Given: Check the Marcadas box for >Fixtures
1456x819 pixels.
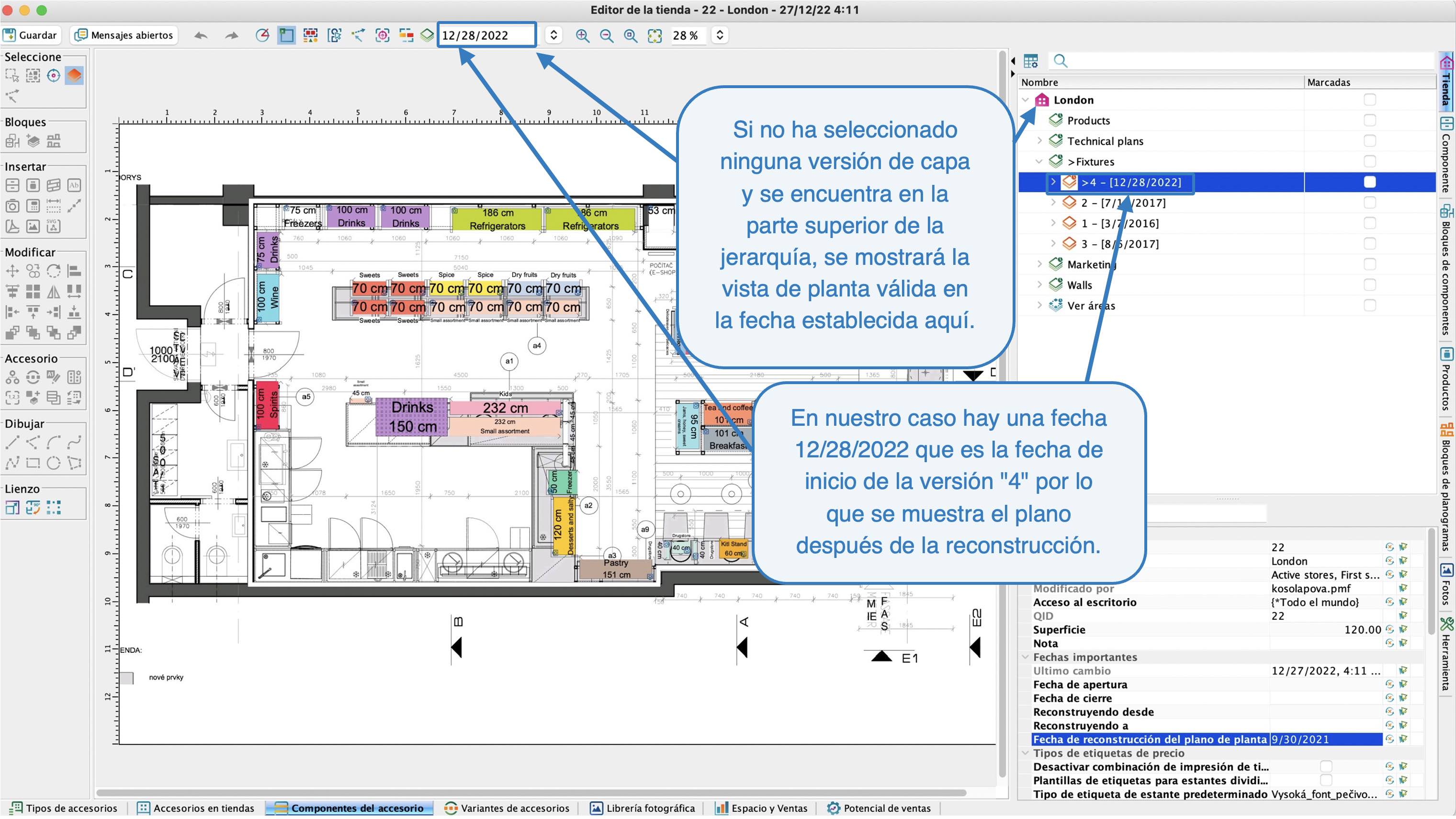Looking at the screenshot, I should (x=1369, y=162).
